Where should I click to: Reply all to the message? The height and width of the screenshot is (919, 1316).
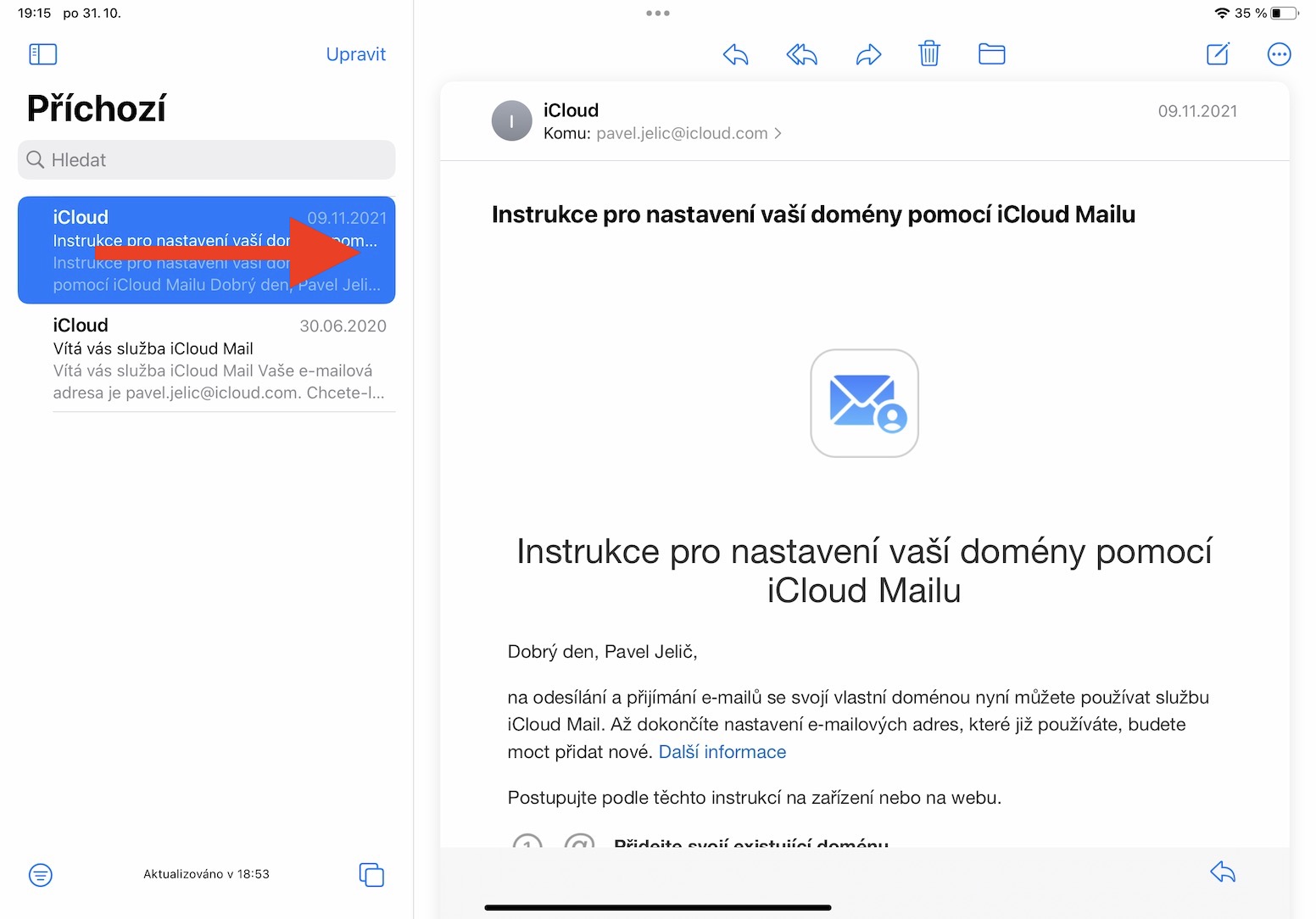pos(802,55)
